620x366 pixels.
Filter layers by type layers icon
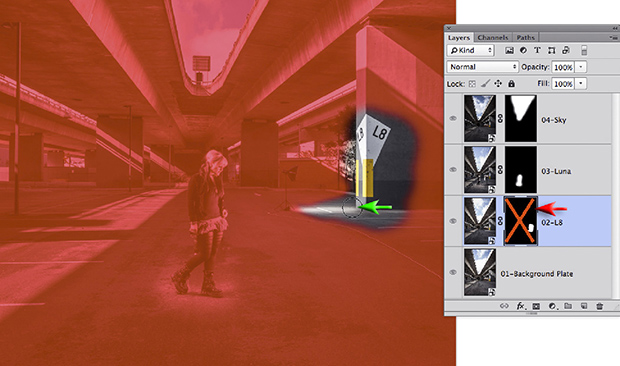[537, 50]
